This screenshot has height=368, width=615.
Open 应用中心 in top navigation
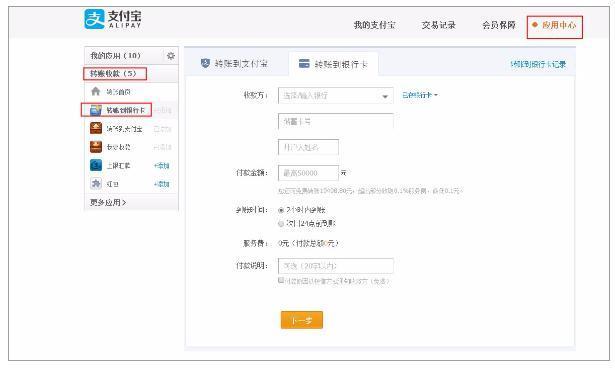point(559,25)
